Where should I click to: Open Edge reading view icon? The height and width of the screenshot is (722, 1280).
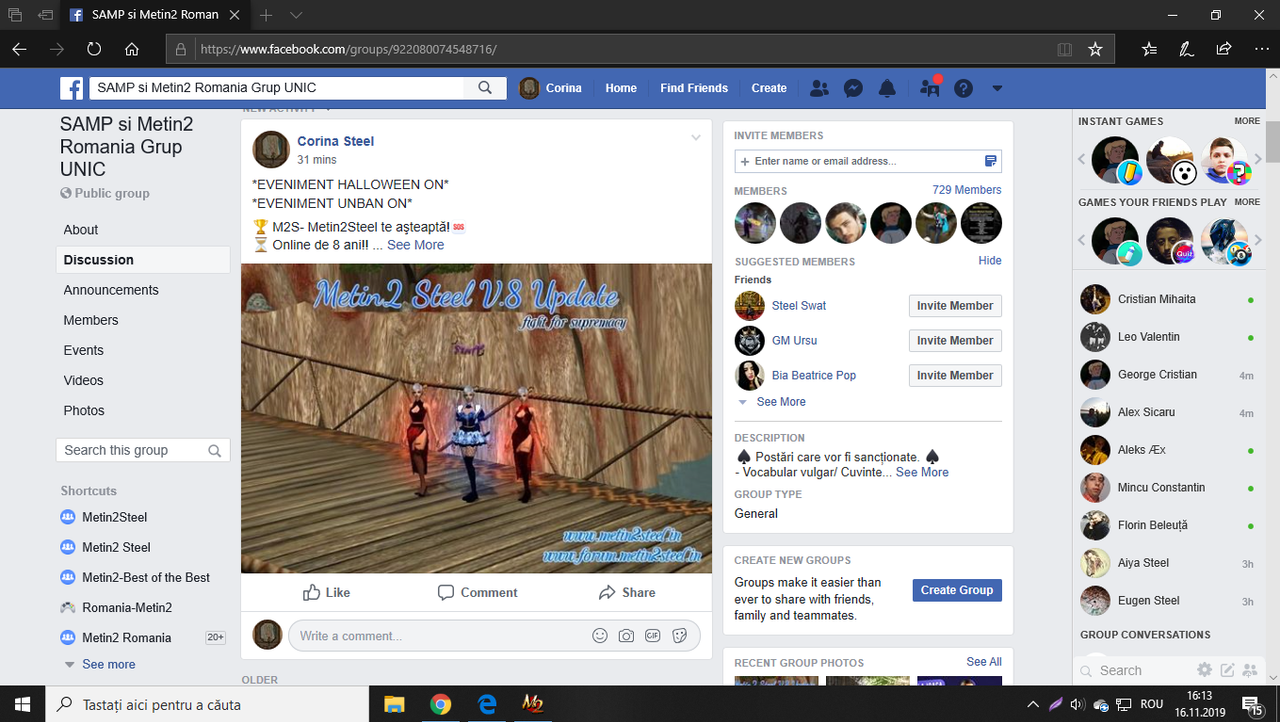[1065, 49]
